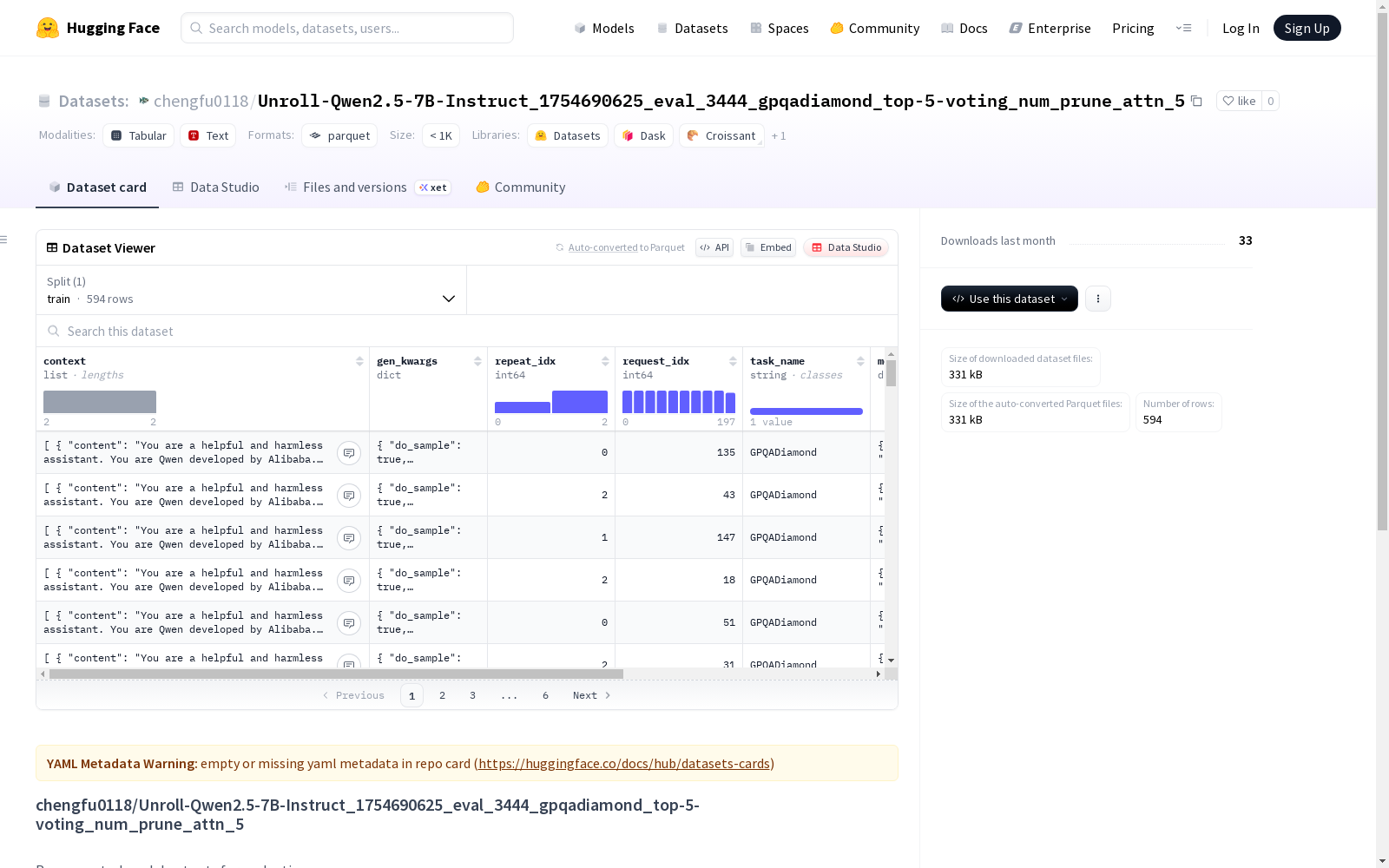
Task: Select the parquet format tag
Action: [339, 135]
